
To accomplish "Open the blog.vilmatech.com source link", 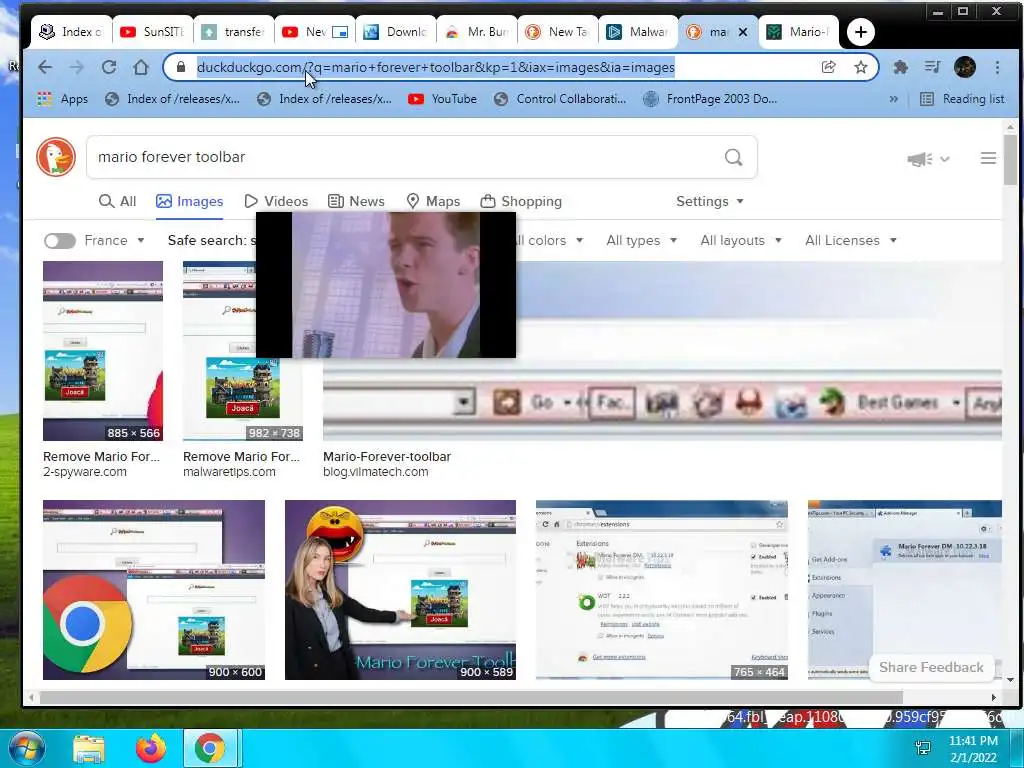I will pyautogui.click(x=376, y=472).
